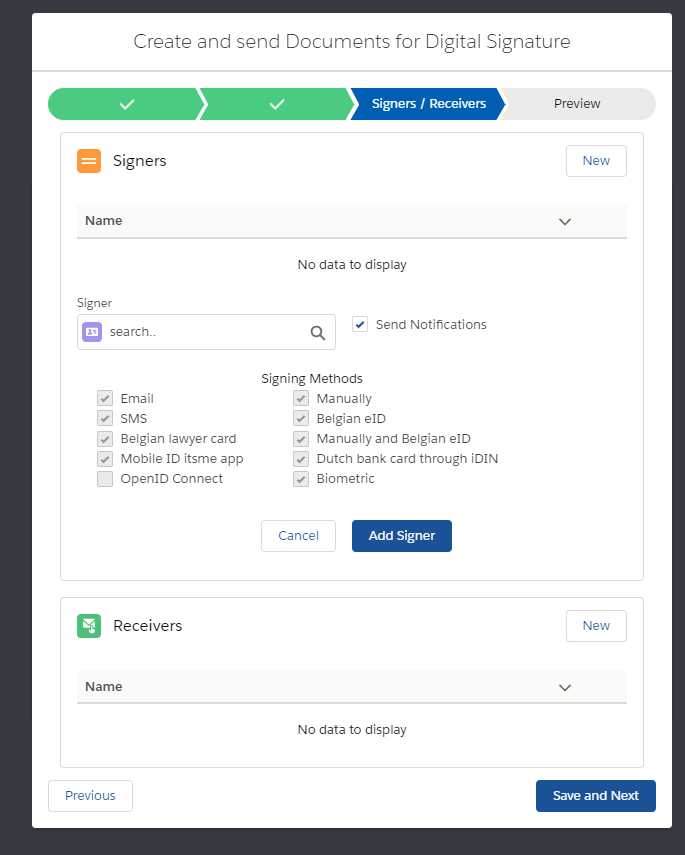Click New in the Receivers section
Viewport: 685px width, 855px height.
[596, 626]
